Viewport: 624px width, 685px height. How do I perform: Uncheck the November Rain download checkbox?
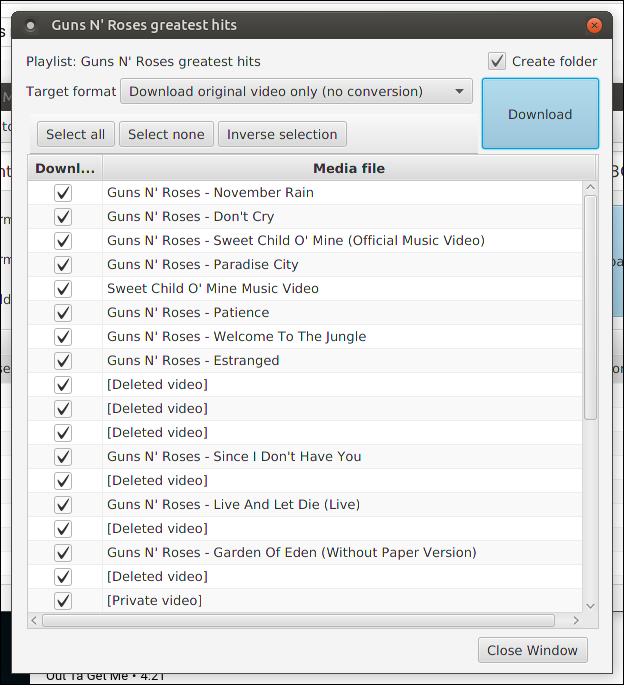click(x=63, y=192)
